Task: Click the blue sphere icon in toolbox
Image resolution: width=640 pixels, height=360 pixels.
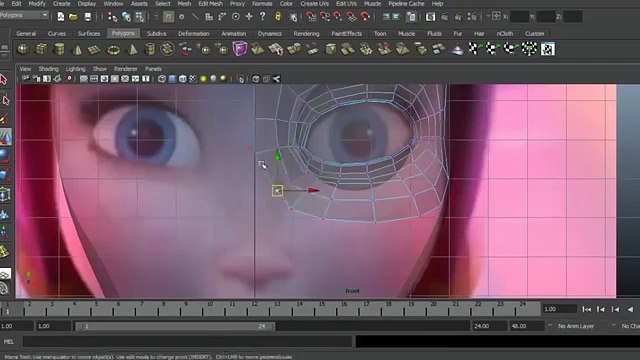Action: click(4, 156)
